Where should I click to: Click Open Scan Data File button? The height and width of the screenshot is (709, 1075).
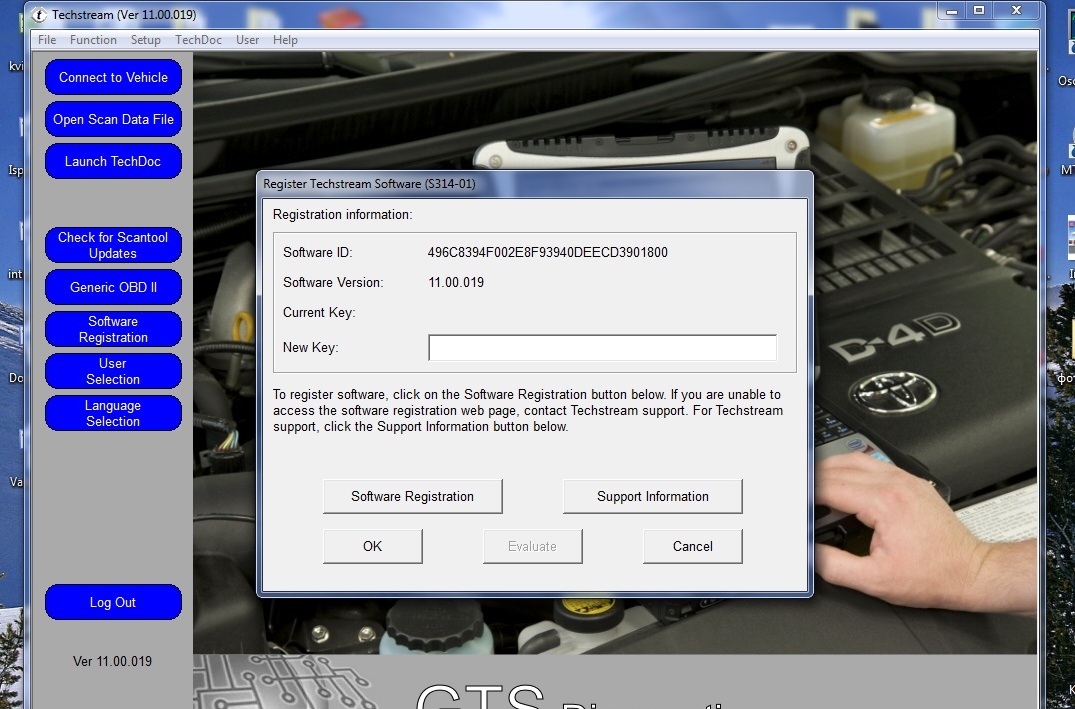[x=113, y=119]
